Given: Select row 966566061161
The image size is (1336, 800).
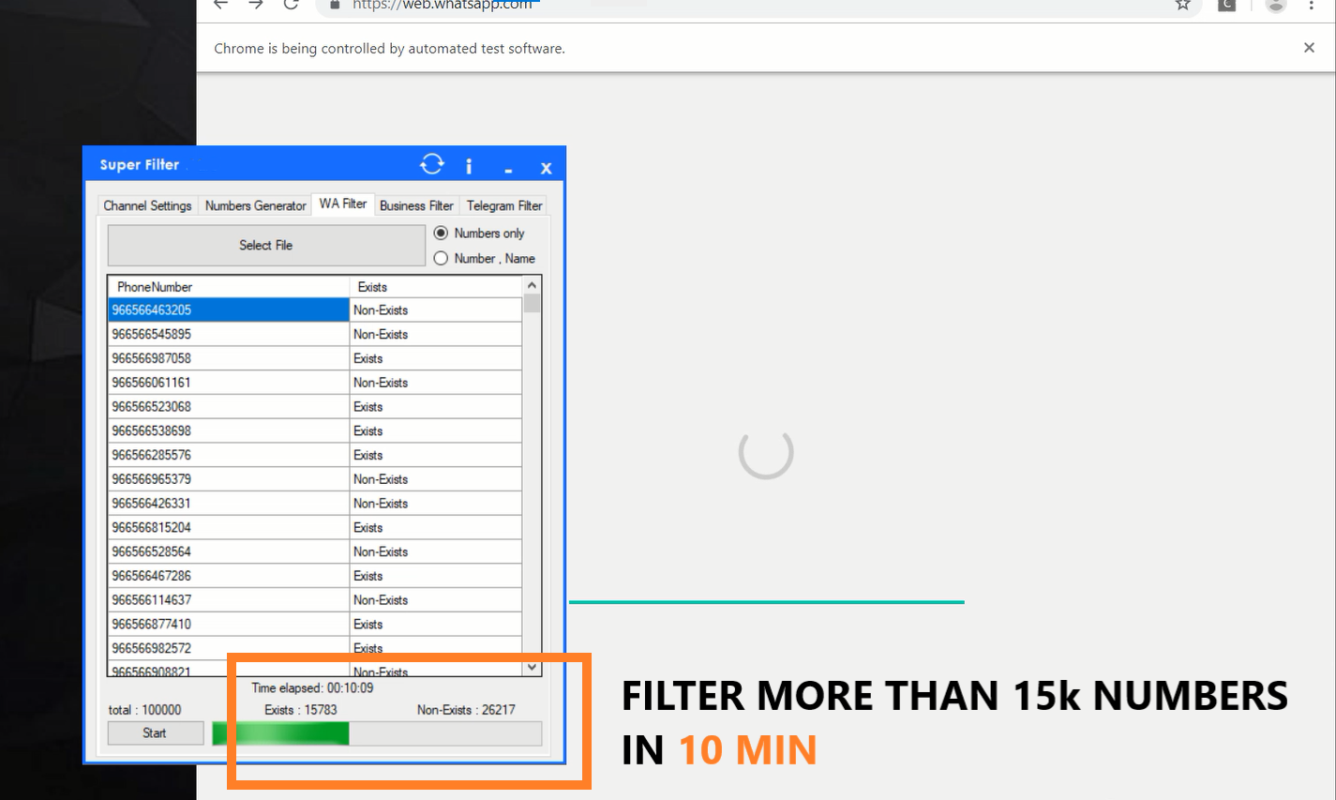Looking at the screenshot, I should 315,382.
